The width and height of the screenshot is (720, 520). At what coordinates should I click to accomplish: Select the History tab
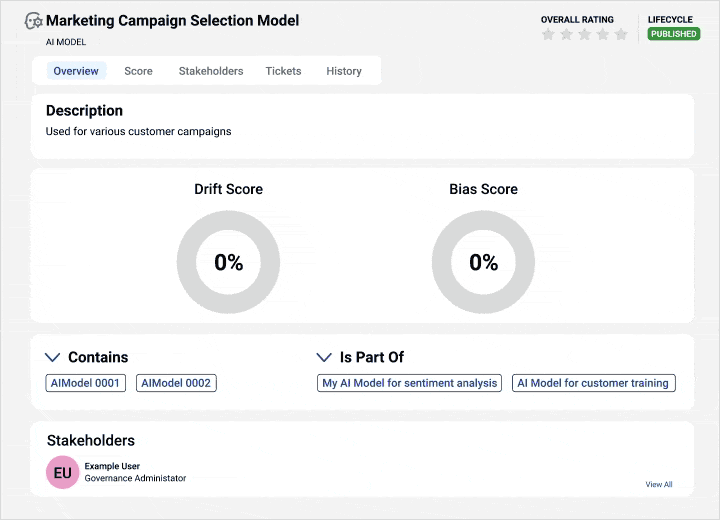tap(344, 71)
